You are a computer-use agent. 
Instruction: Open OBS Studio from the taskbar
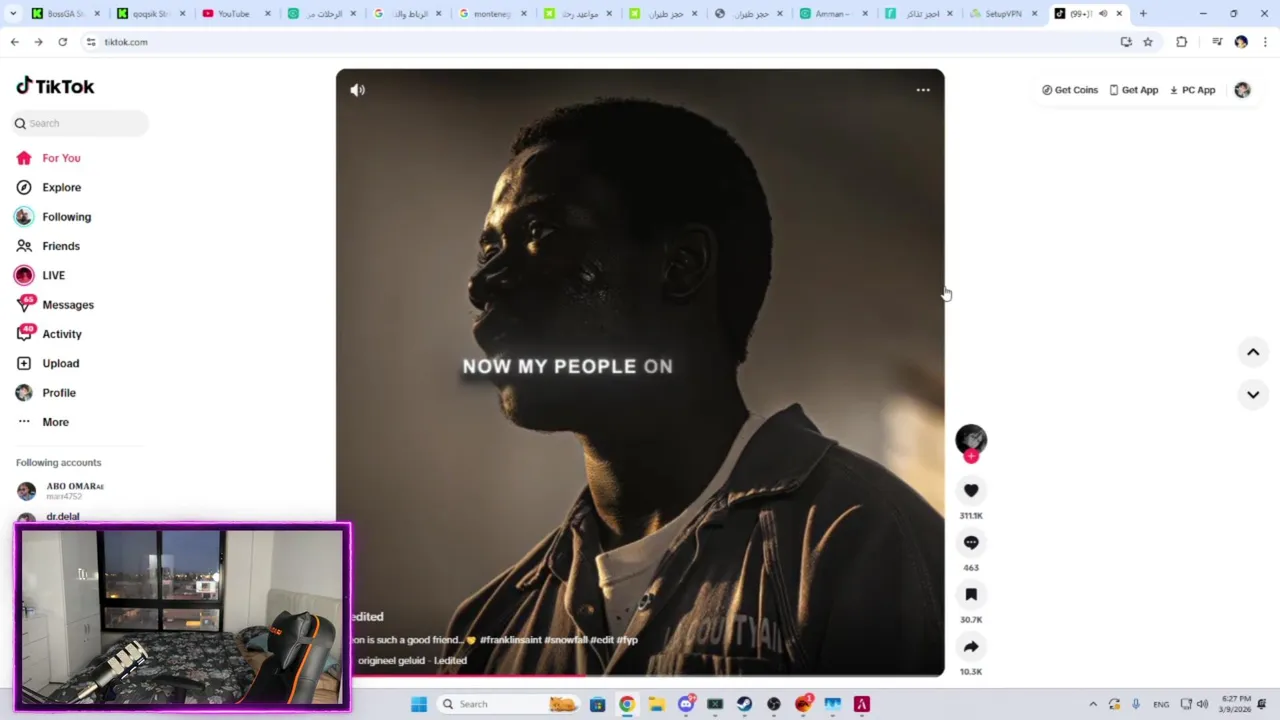774,704
